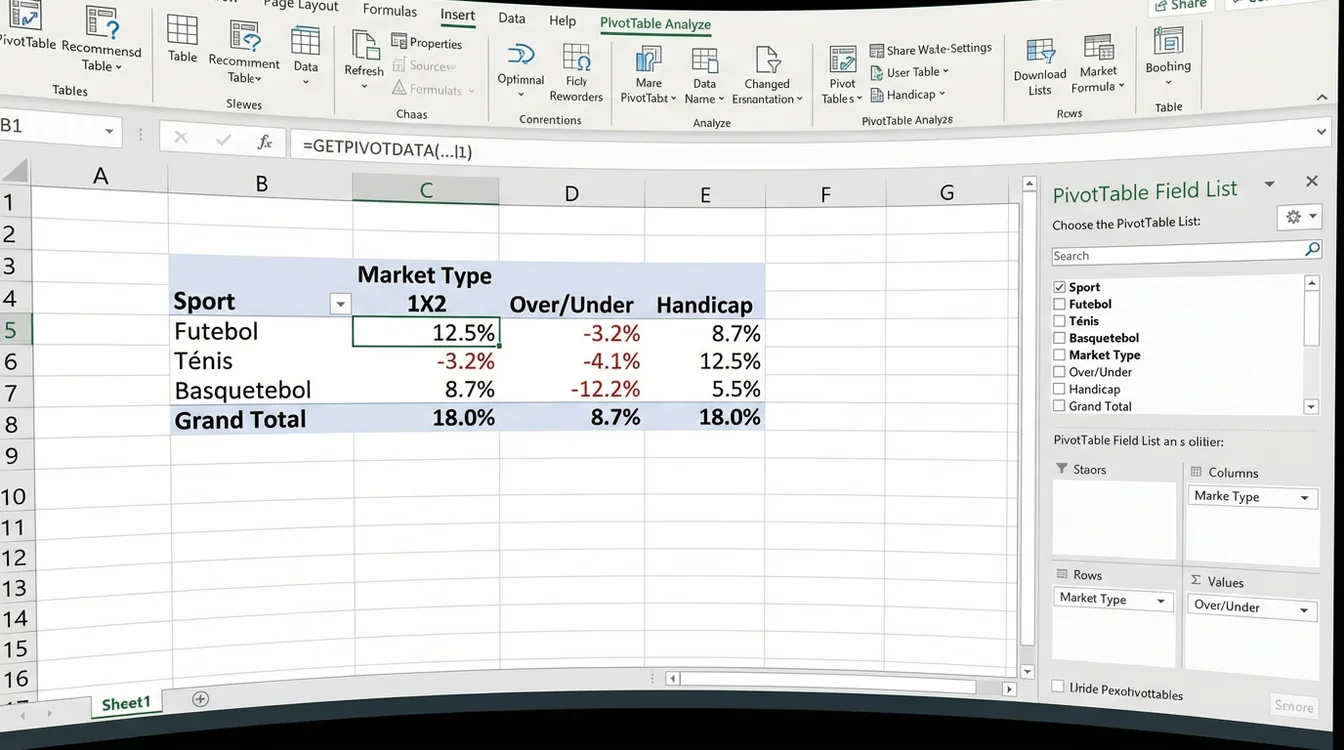Click the horizontal scrollbar right arrow
This screenshot has height=750, width=1344.
pos(1009,689)
